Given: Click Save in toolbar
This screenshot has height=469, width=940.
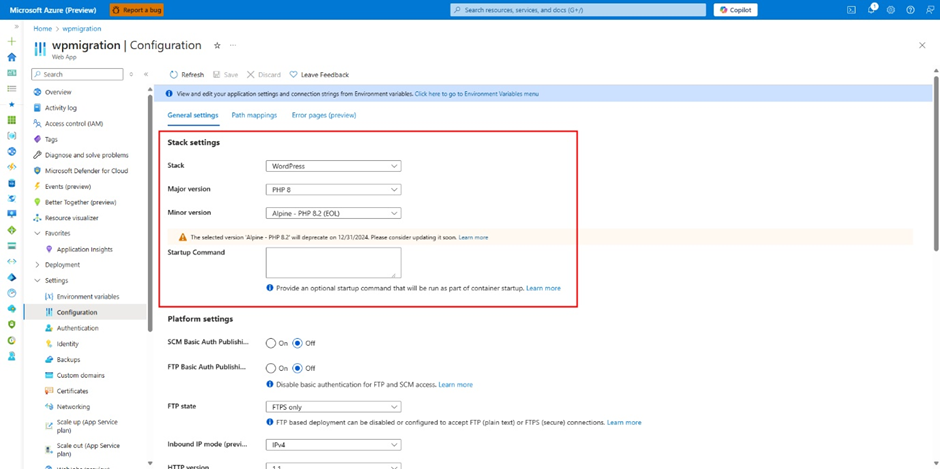Looking at the screenshot, I should [225, 75].
